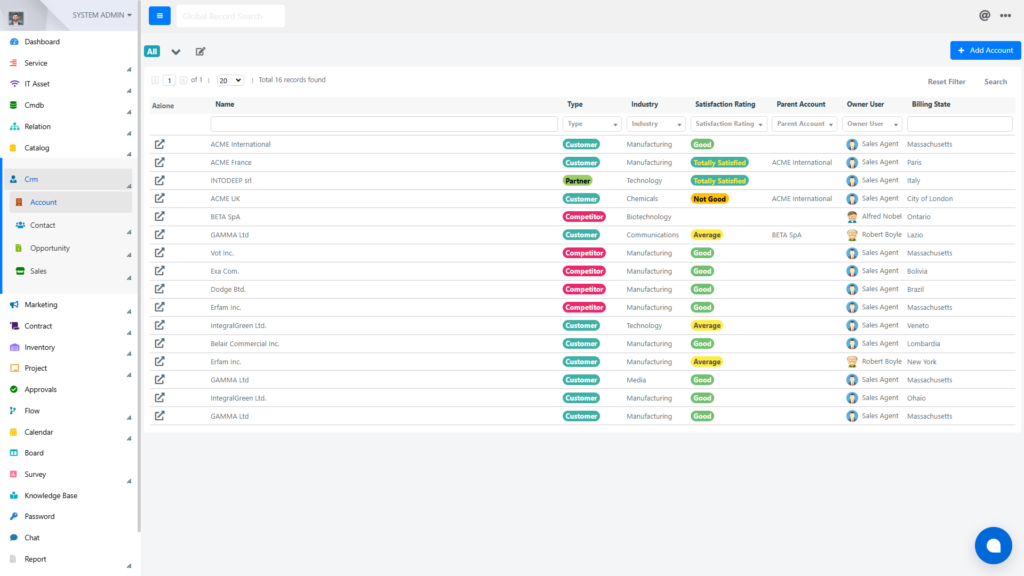Click the Dashboard sidebar icon

tap(14, 42)
